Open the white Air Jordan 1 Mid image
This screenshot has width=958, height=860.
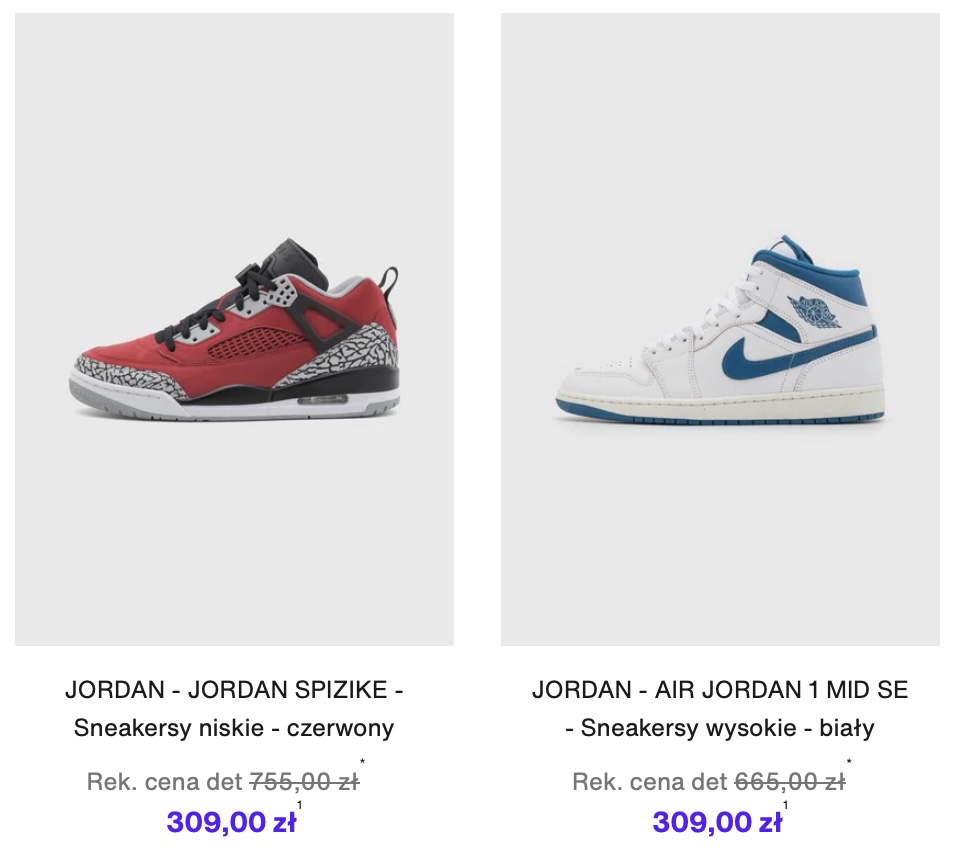click(x=720, y=329)
